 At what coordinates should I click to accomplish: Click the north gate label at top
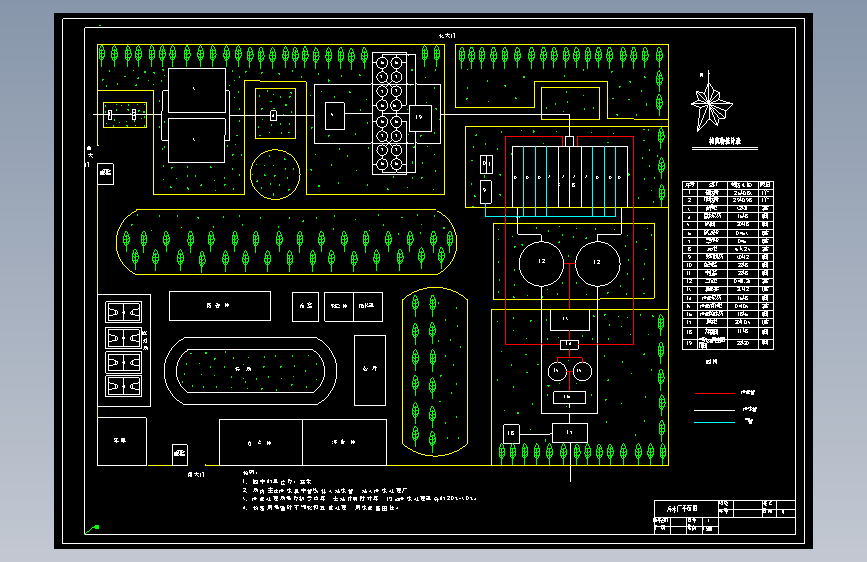(447, 35)
